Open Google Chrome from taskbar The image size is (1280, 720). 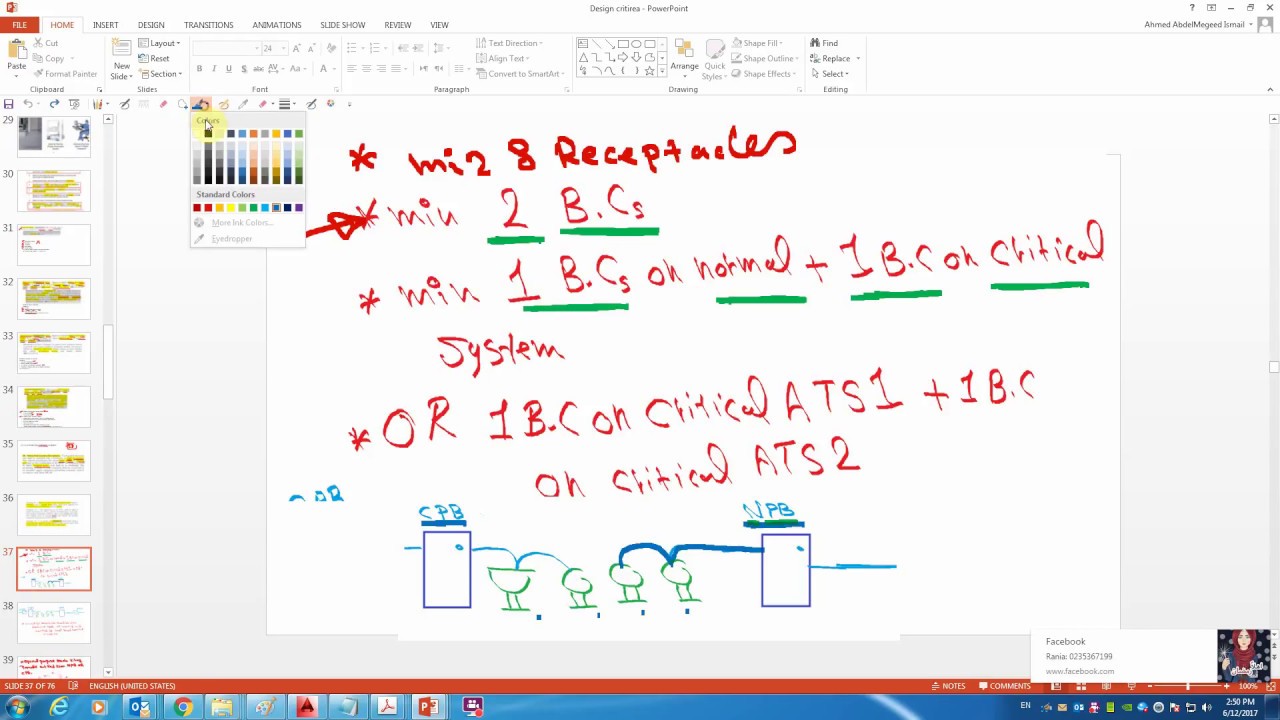click(x=182, y=708)
